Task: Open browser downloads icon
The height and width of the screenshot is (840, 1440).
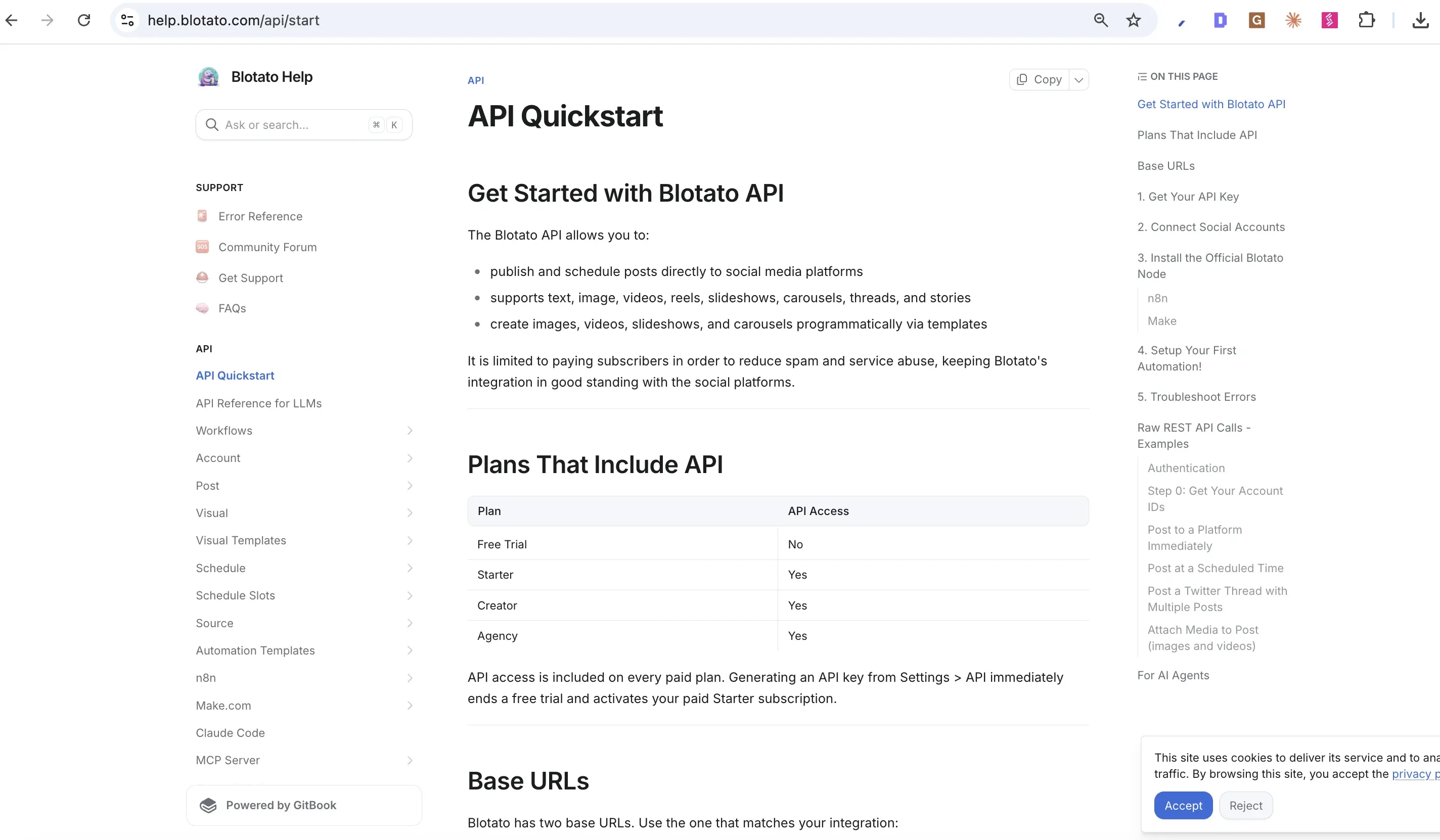Action: coord(1421,21)
